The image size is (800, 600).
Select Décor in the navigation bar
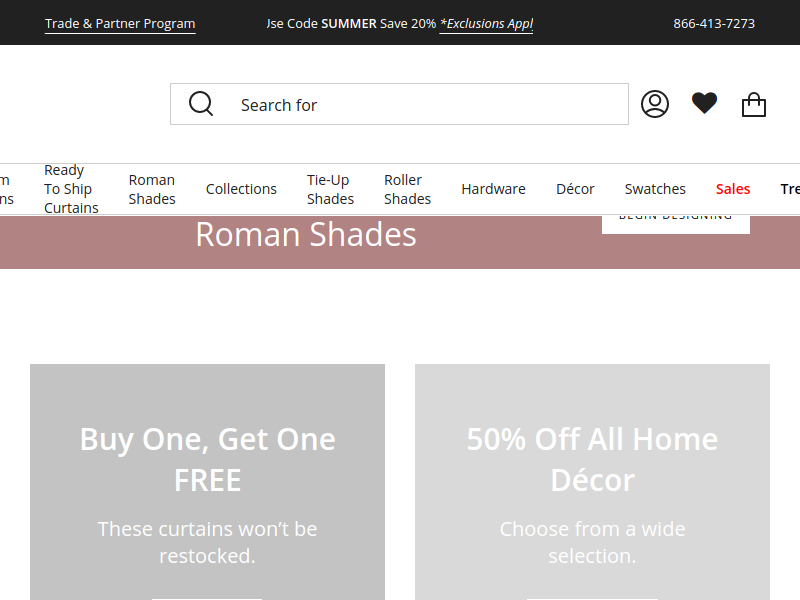(575, 189)
